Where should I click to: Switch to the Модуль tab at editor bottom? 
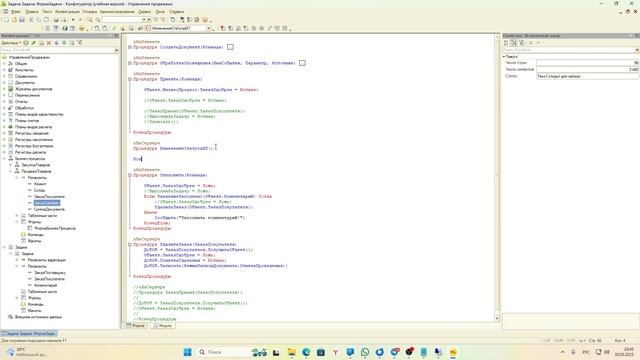[163, 326]
